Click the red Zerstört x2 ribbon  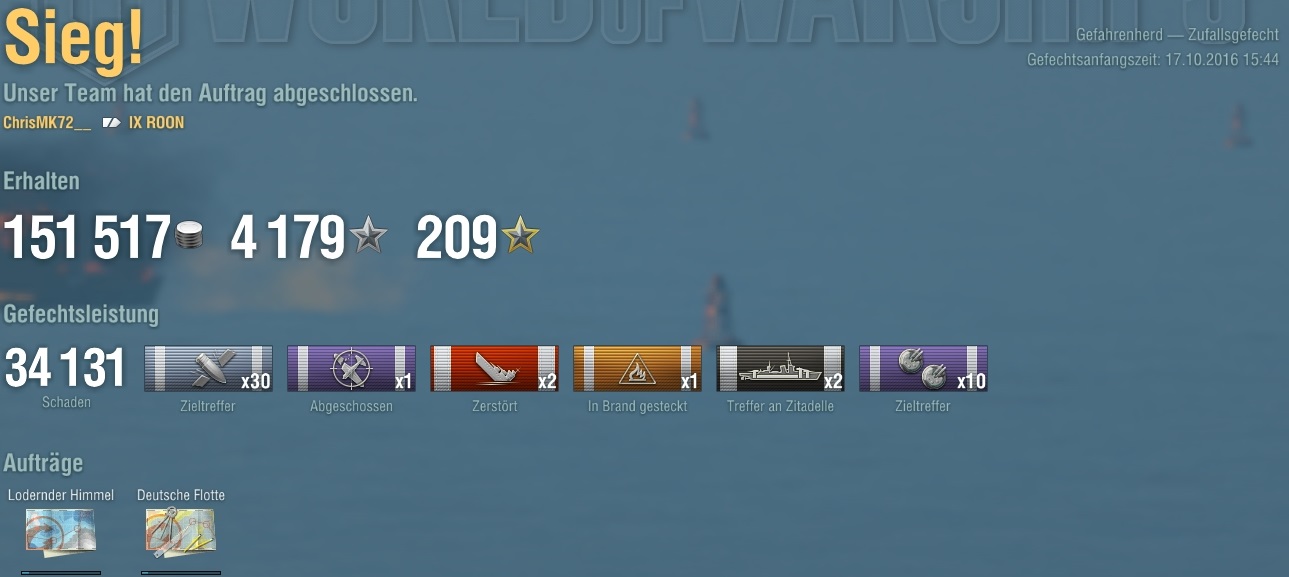[x=495, y=368]
